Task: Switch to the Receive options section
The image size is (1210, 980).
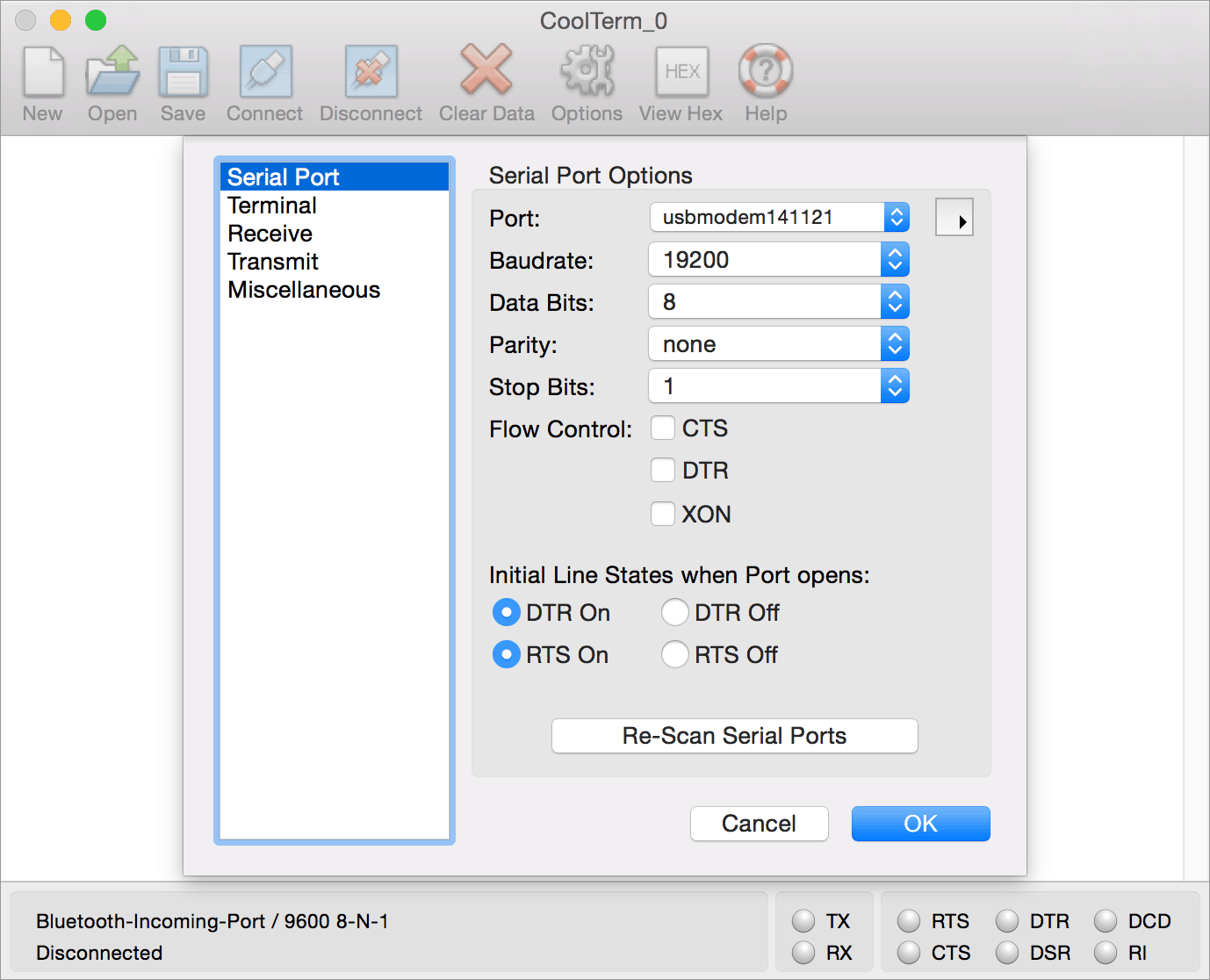Action: tap(270, 233)
